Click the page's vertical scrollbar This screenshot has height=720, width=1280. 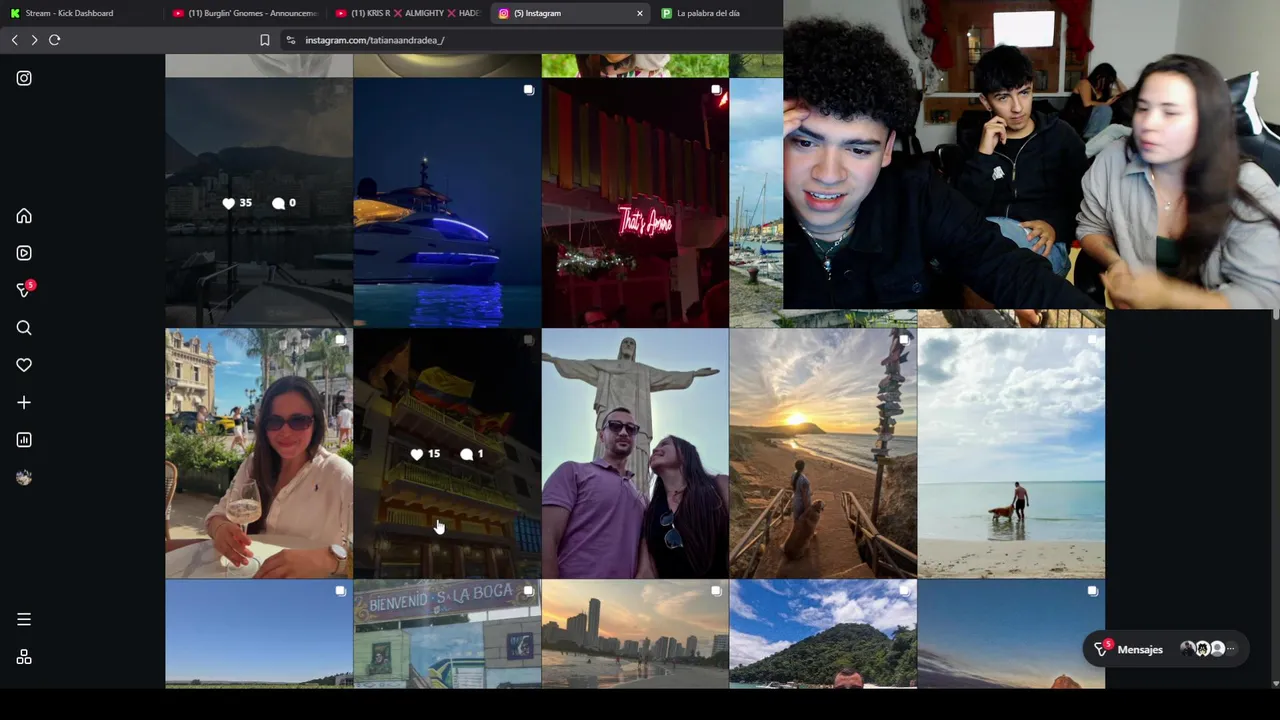[1275, 500]
